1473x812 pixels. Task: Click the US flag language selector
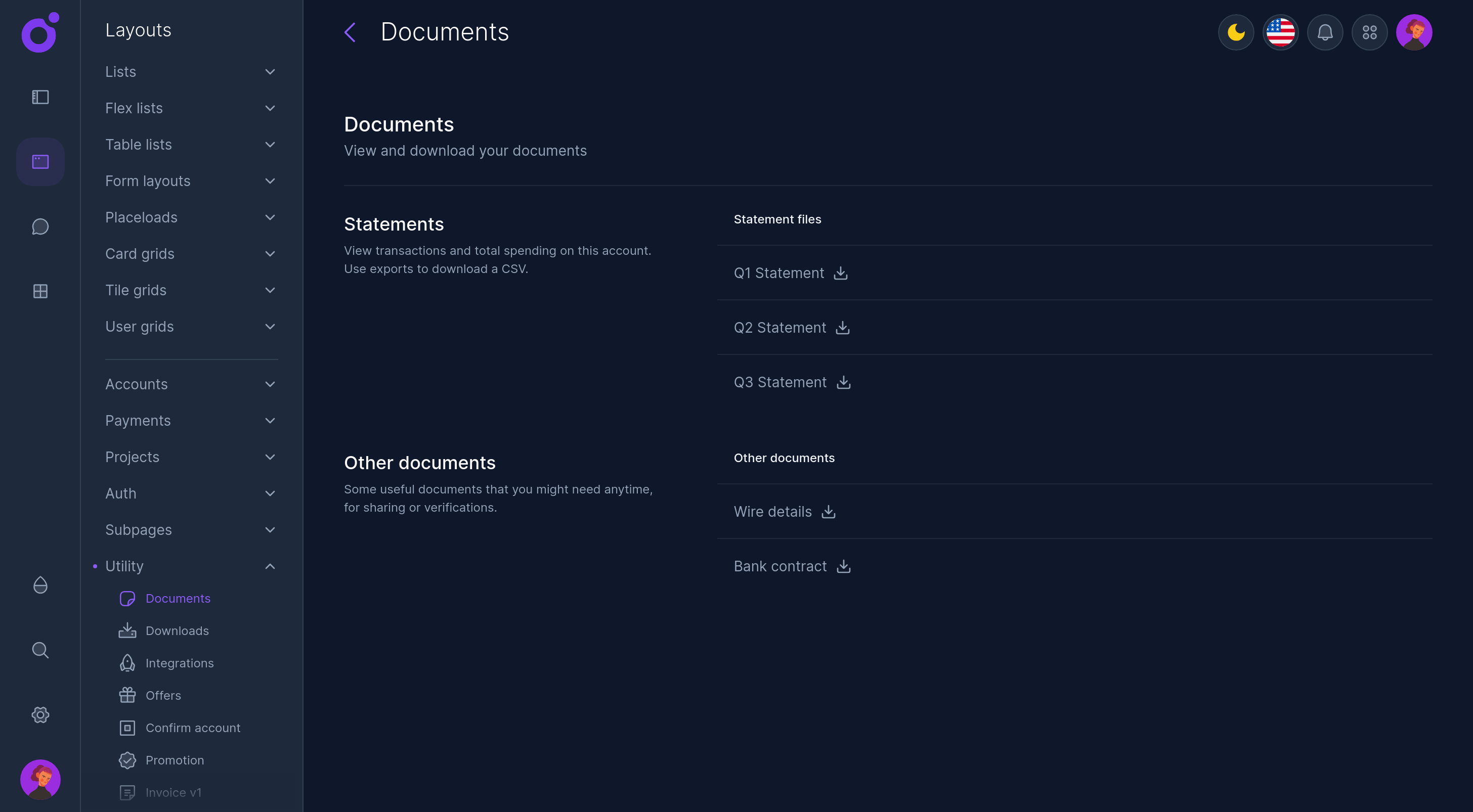click(x=1280, y=32)
